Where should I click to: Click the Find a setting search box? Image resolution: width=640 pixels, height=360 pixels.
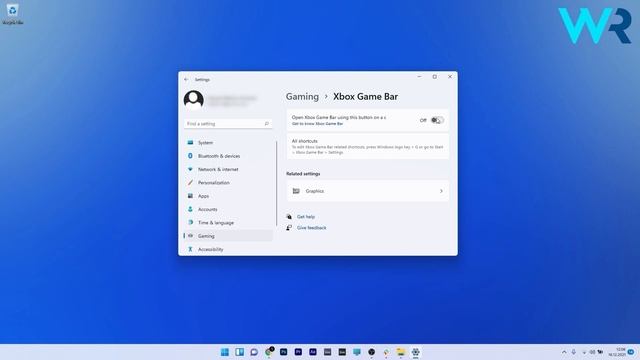tap(228, 124)
